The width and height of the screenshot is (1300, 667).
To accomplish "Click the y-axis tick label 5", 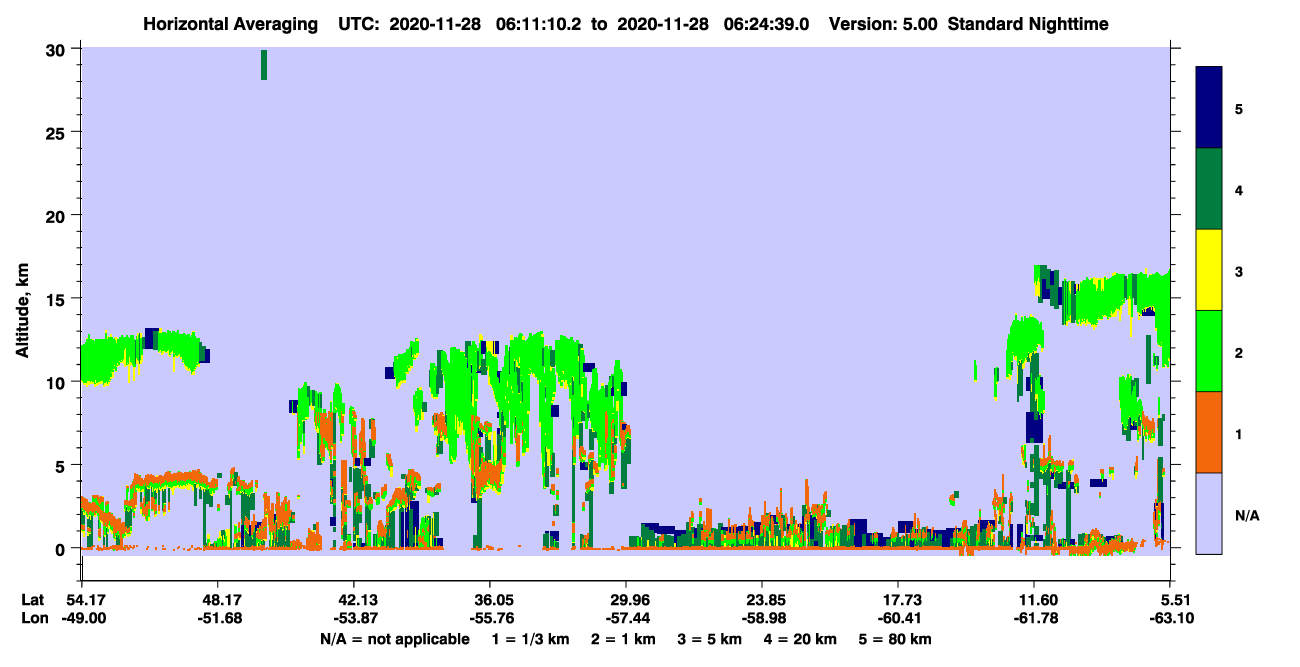I will [x=63, y=465].
